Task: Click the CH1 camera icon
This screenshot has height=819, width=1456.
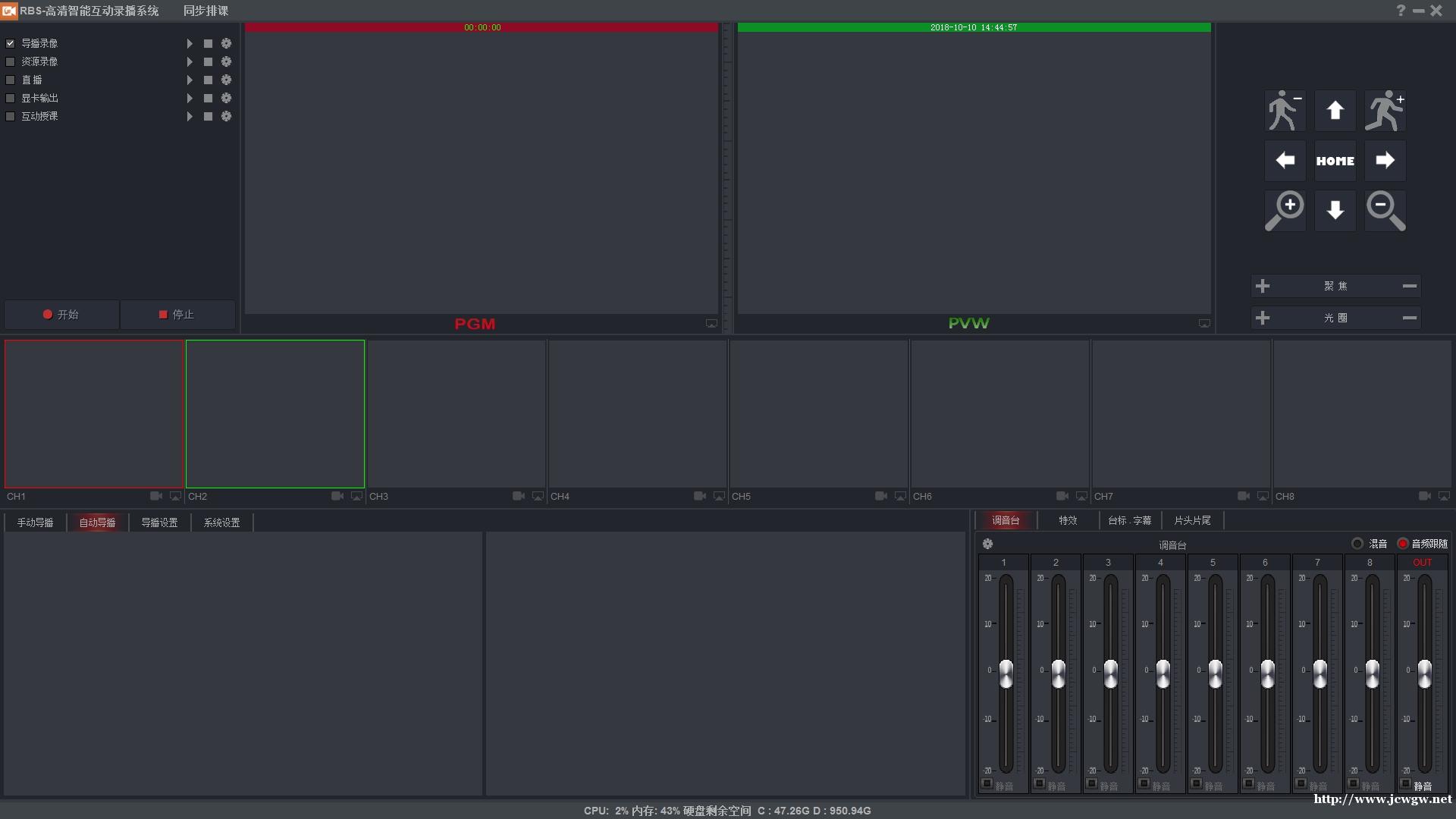Action: pyautogui.click(x=156, y=496)
